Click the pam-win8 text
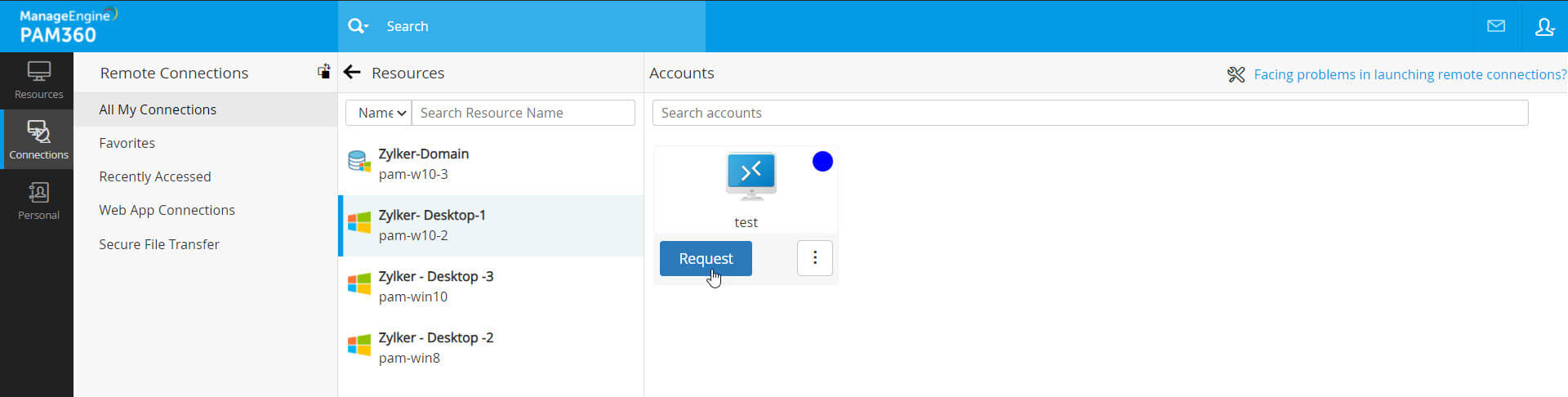This screenshot has width=1568, height=397. pyautogui.click(x=409, y=358)
